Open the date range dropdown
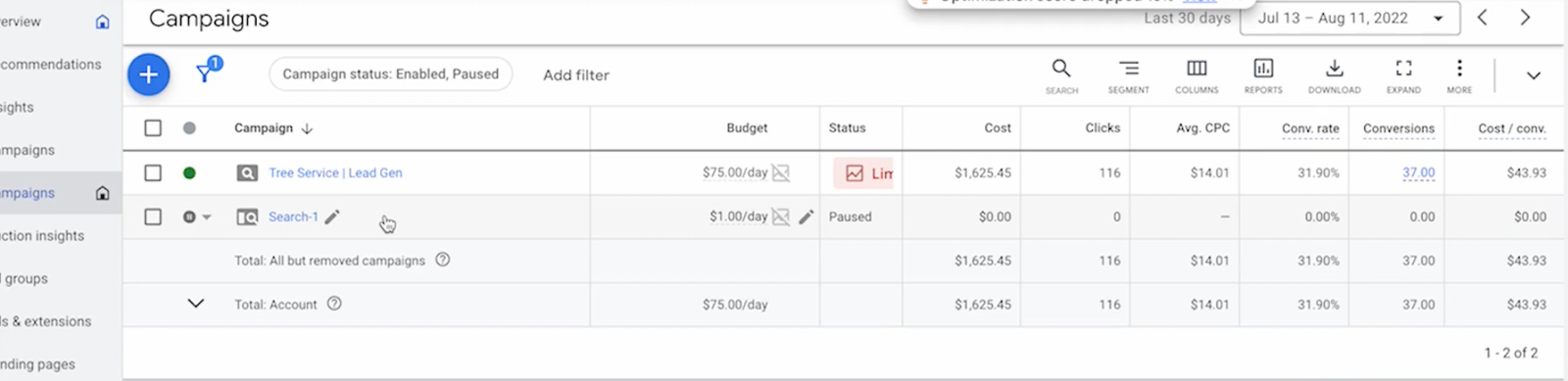This screenshot has height=381, width=1568. tap(1350, 19)
